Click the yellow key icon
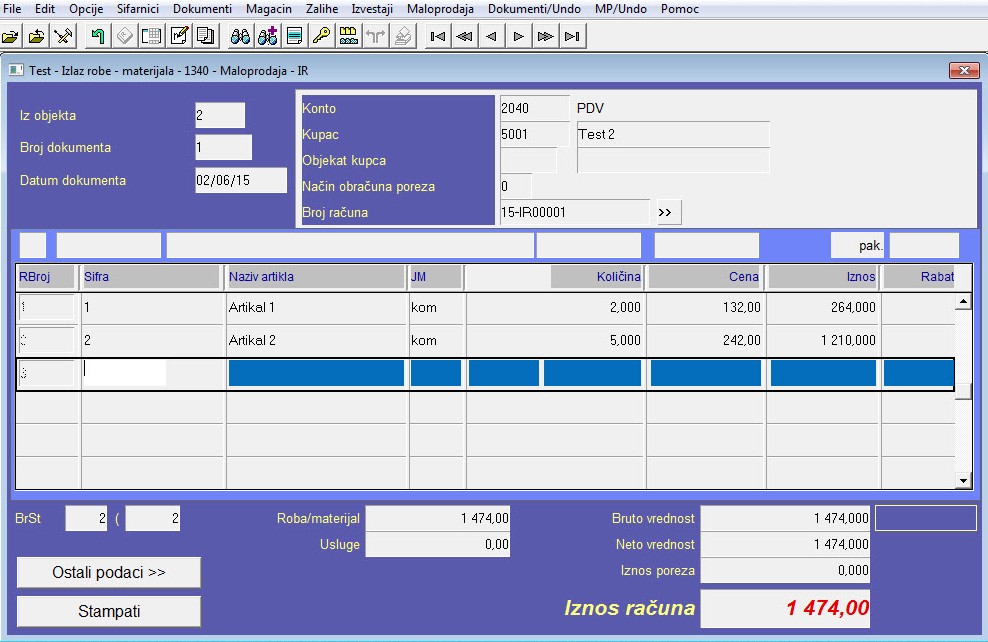This screenshot has height=642, width=988. point(321,37)
